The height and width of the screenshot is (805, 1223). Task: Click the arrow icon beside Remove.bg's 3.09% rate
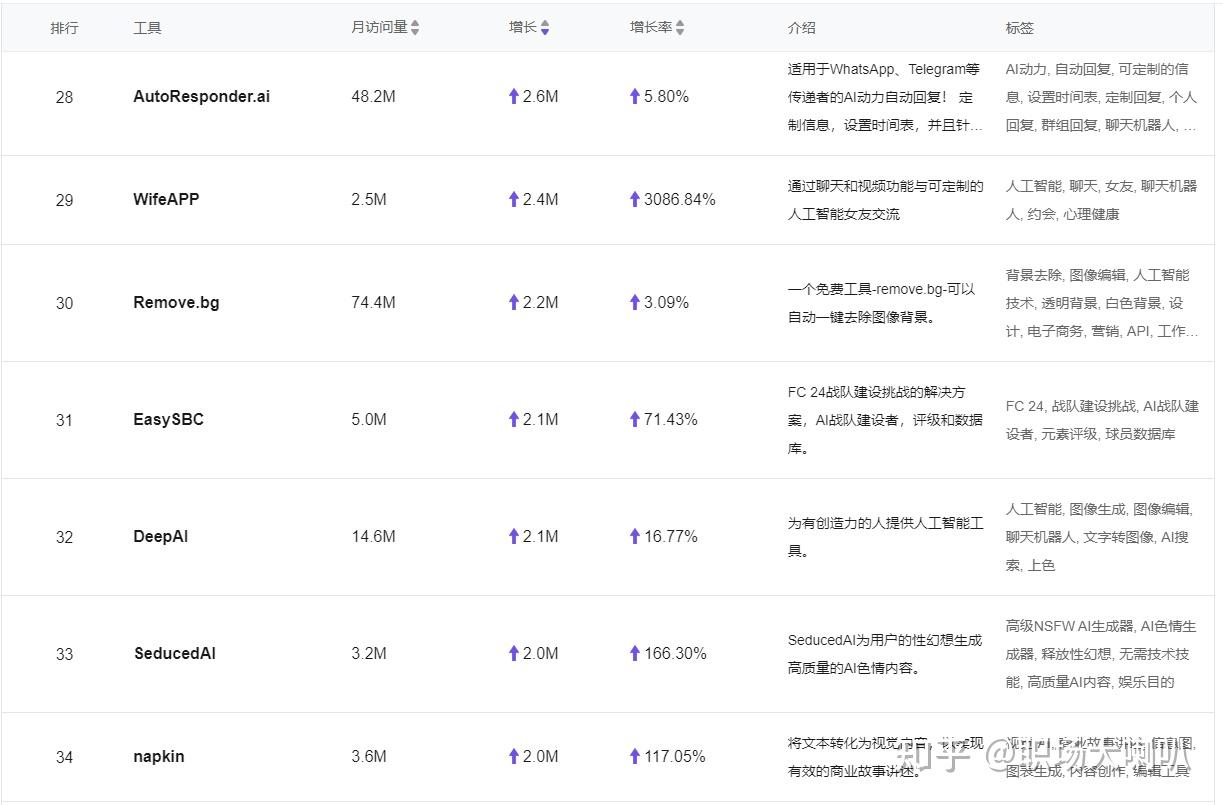634,302
